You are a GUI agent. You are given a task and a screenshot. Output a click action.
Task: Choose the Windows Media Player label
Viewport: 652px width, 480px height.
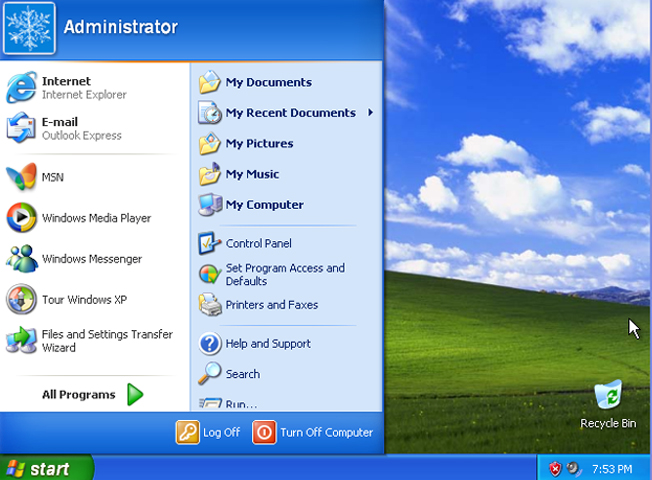(96, 218)
